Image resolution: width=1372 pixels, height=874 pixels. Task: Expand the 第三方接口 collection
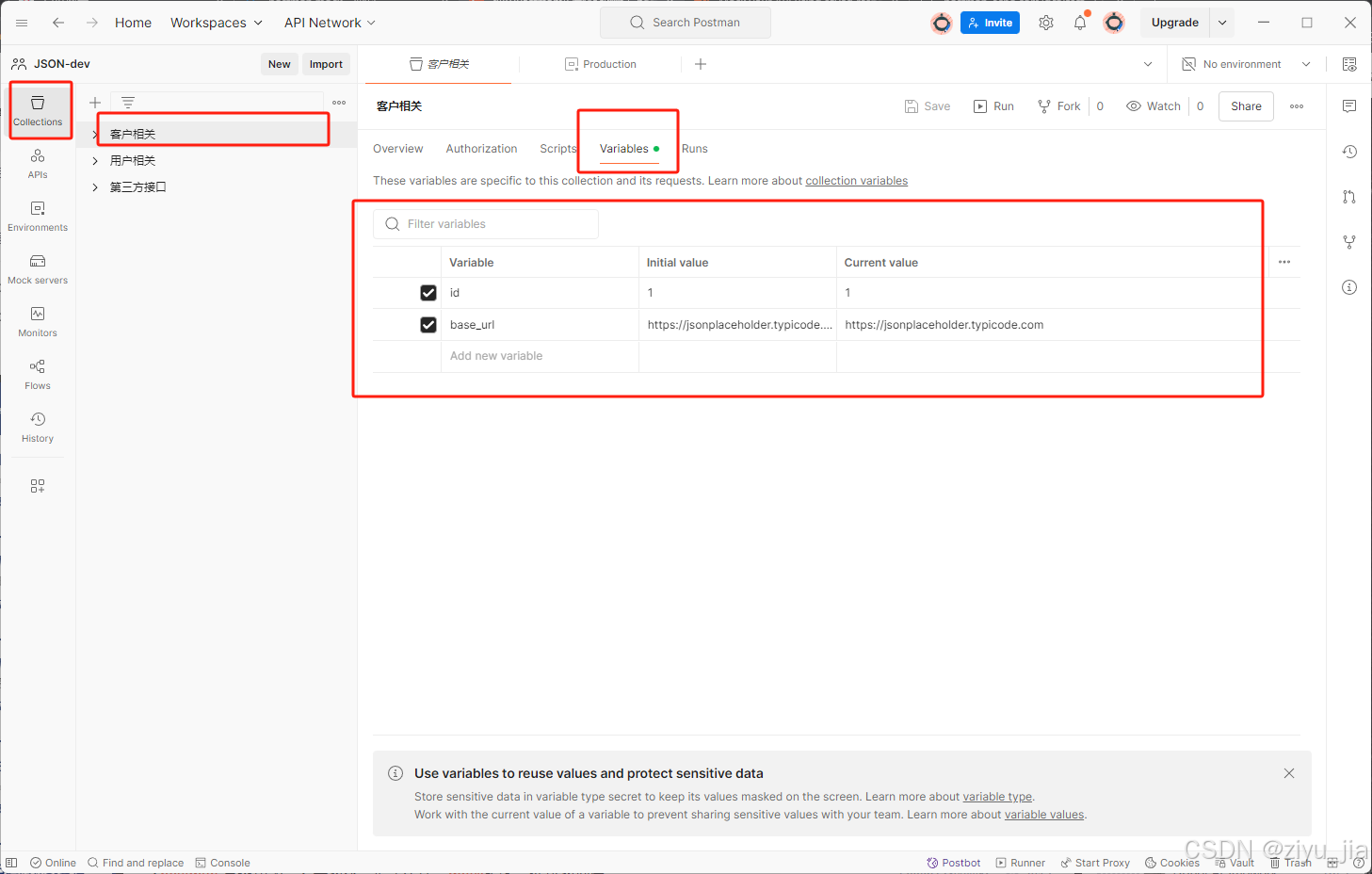[95, 187]
